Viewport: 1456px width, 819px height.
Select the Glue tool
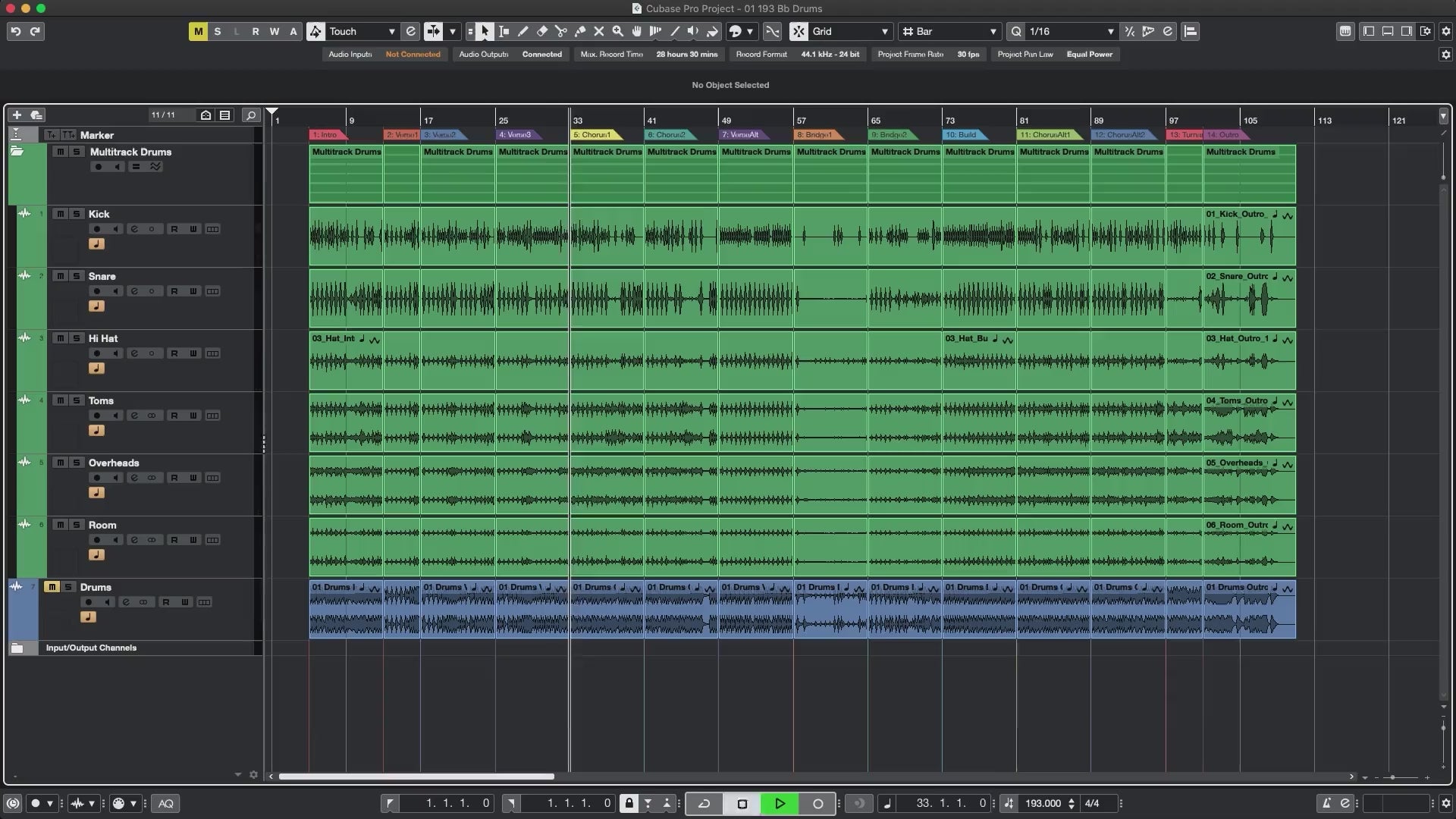[x=579, y=31]
